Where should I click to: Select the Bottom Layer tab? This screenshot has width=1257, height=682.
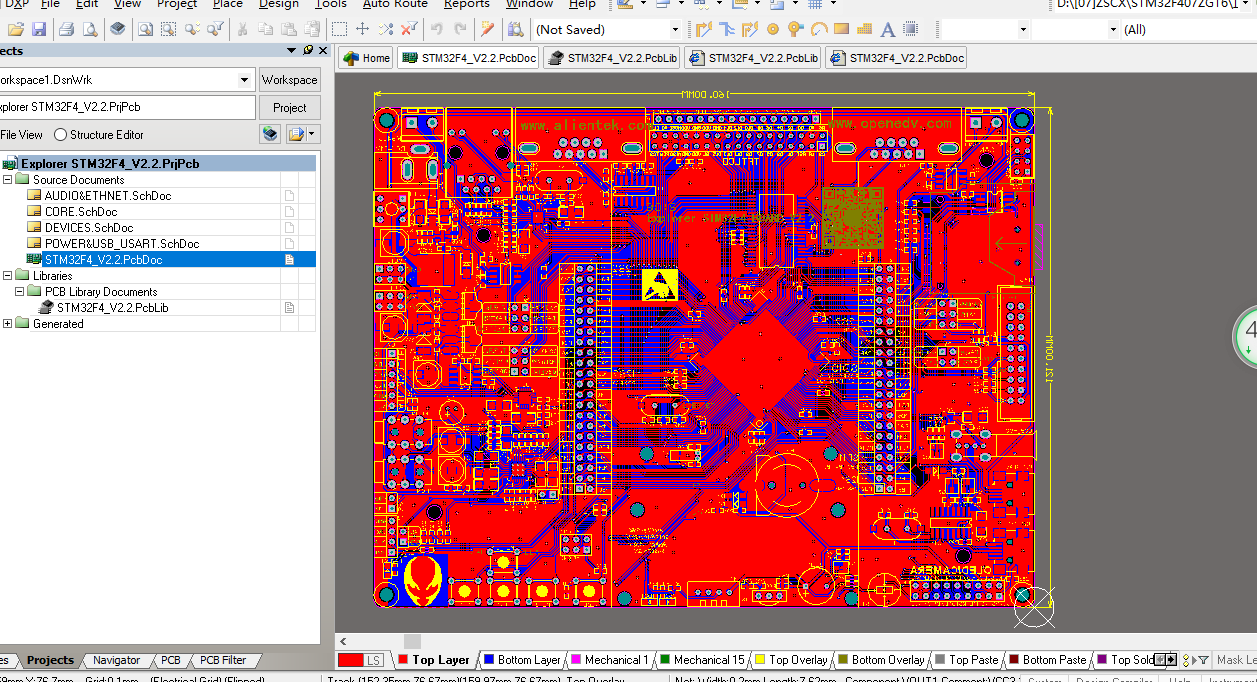pos(522,660)
